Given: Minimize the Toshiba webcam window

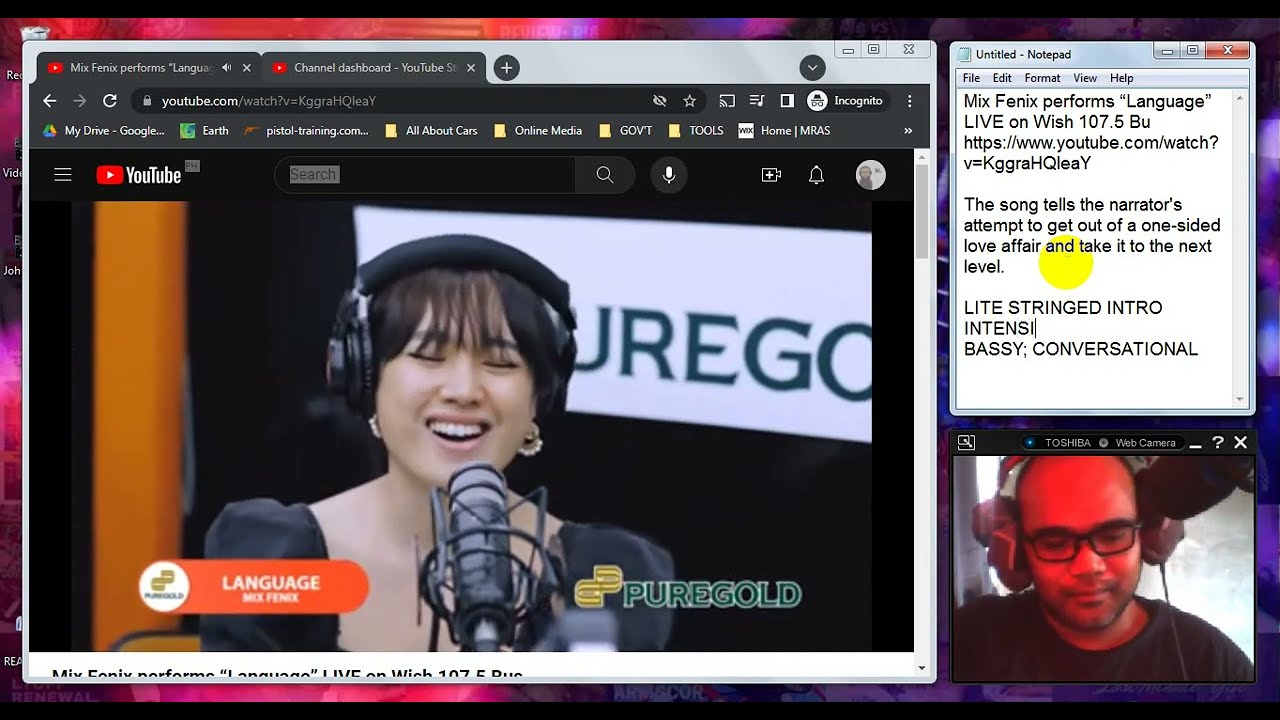Looking at the screenshot, I should (x=1196, y=443).
